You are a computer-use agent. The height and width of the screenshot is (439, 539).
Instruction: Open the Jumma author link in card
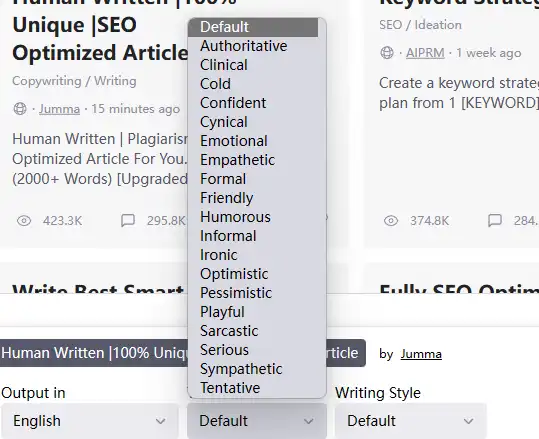[x=59, y=109]
